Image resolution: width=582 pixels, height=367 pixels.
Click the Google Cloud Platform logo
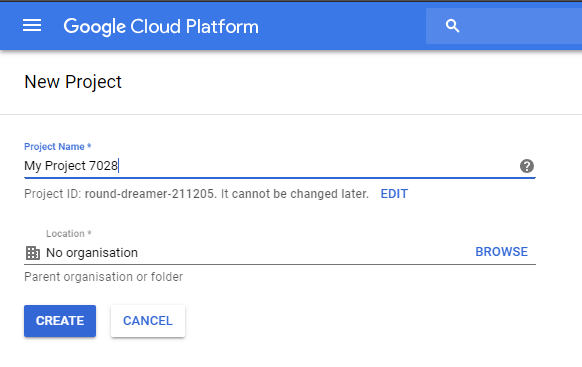161,26
